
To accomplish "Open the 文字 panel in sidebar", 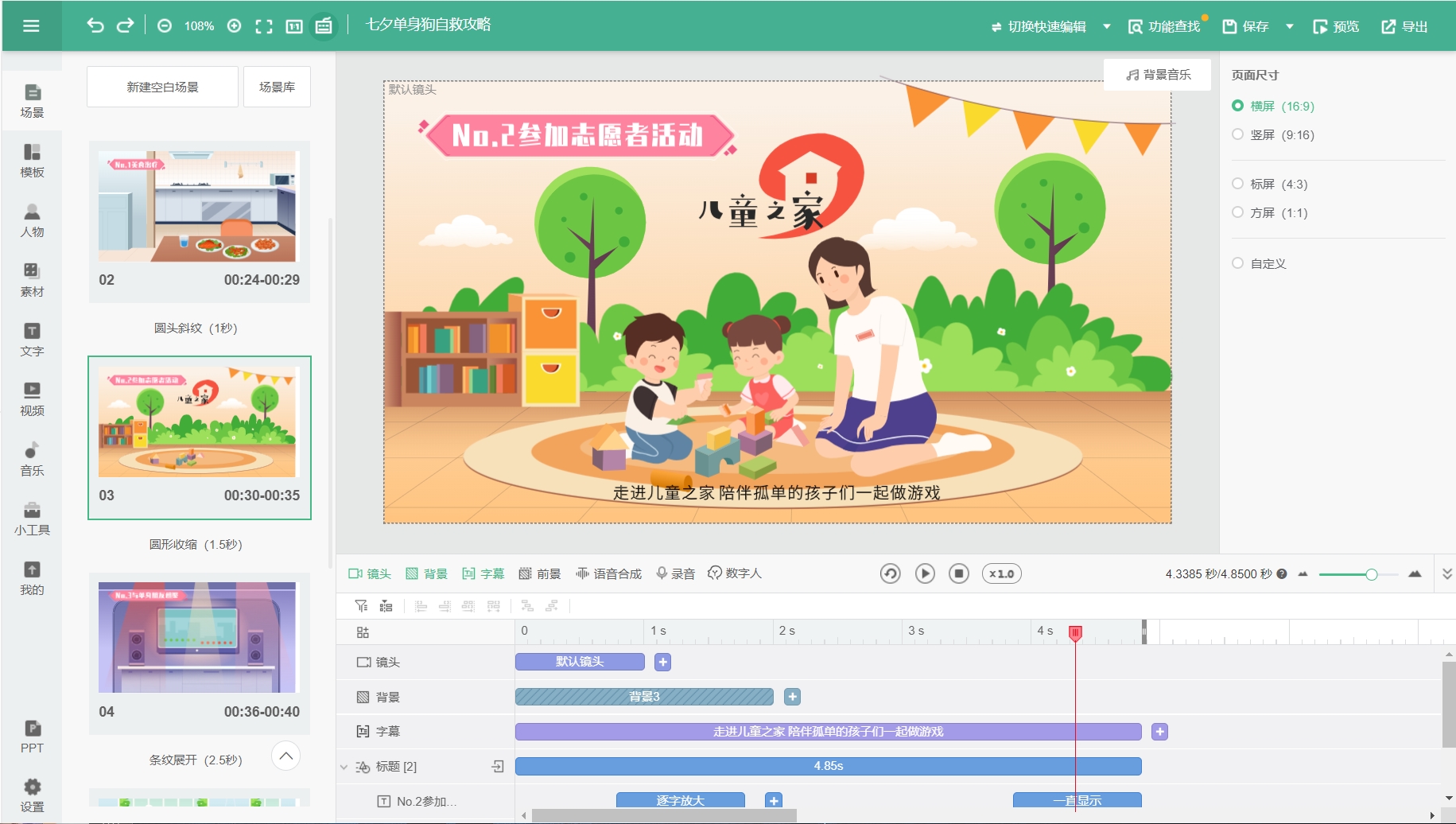I will [32, 340].
